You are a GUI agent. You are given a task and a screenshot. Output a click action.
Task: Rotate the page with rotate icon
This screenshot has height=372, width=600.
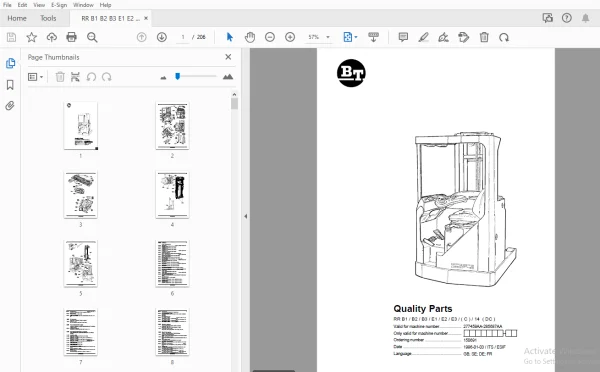click(x=504, y=37)
